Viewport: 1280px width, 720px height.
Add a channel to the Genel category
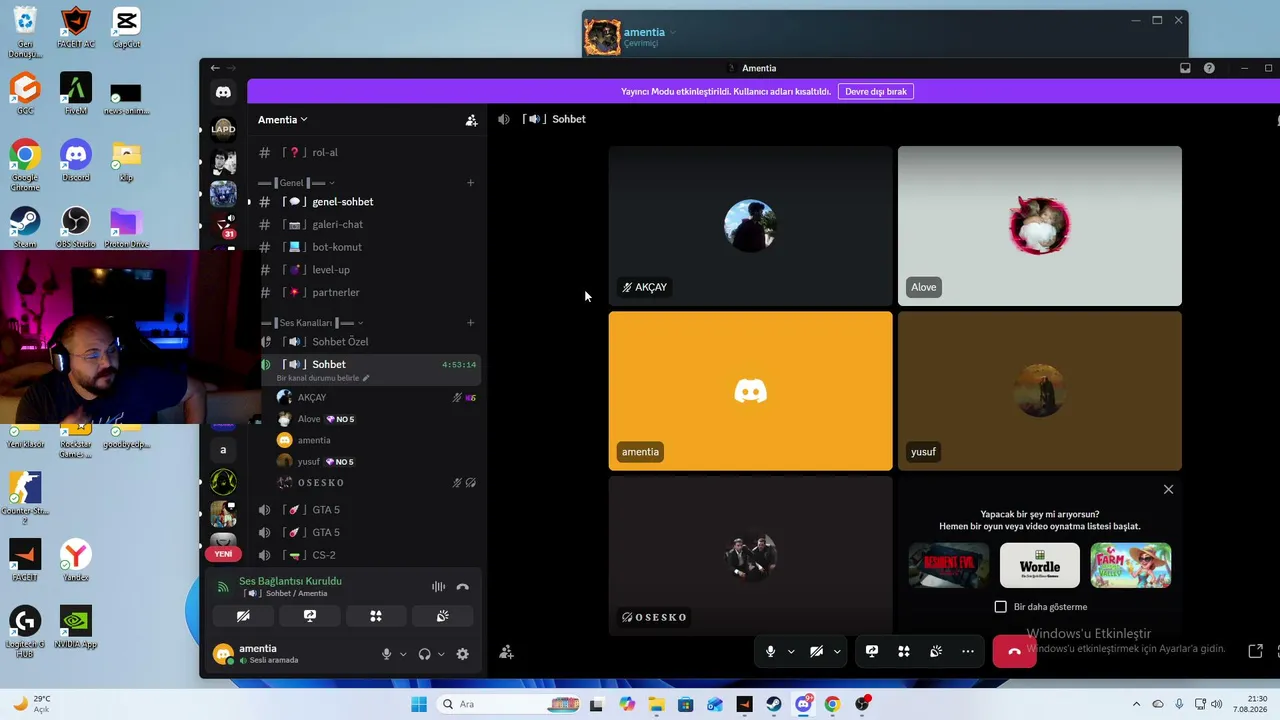[x=470, y=183]
